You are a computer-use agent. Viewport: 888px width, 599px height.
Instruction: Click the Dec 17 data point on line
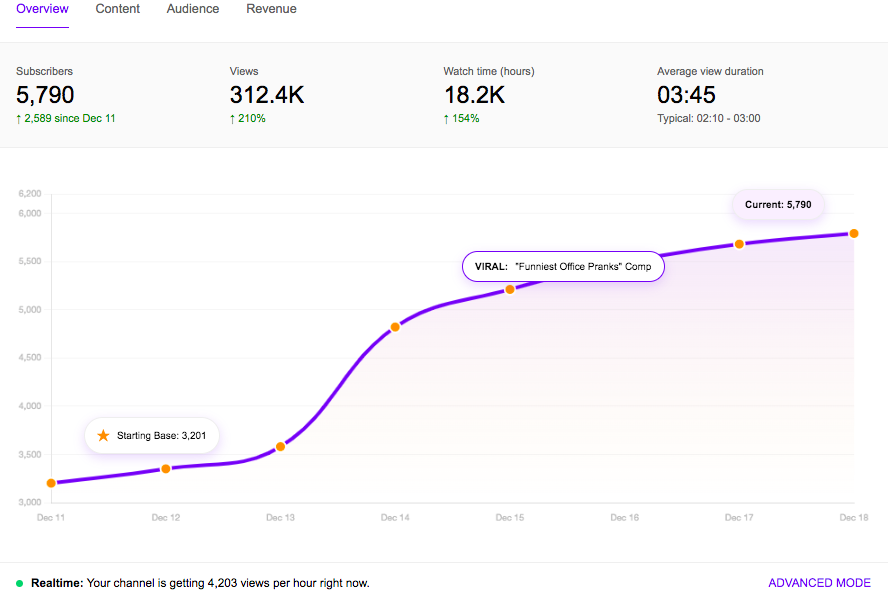[739, 244]
